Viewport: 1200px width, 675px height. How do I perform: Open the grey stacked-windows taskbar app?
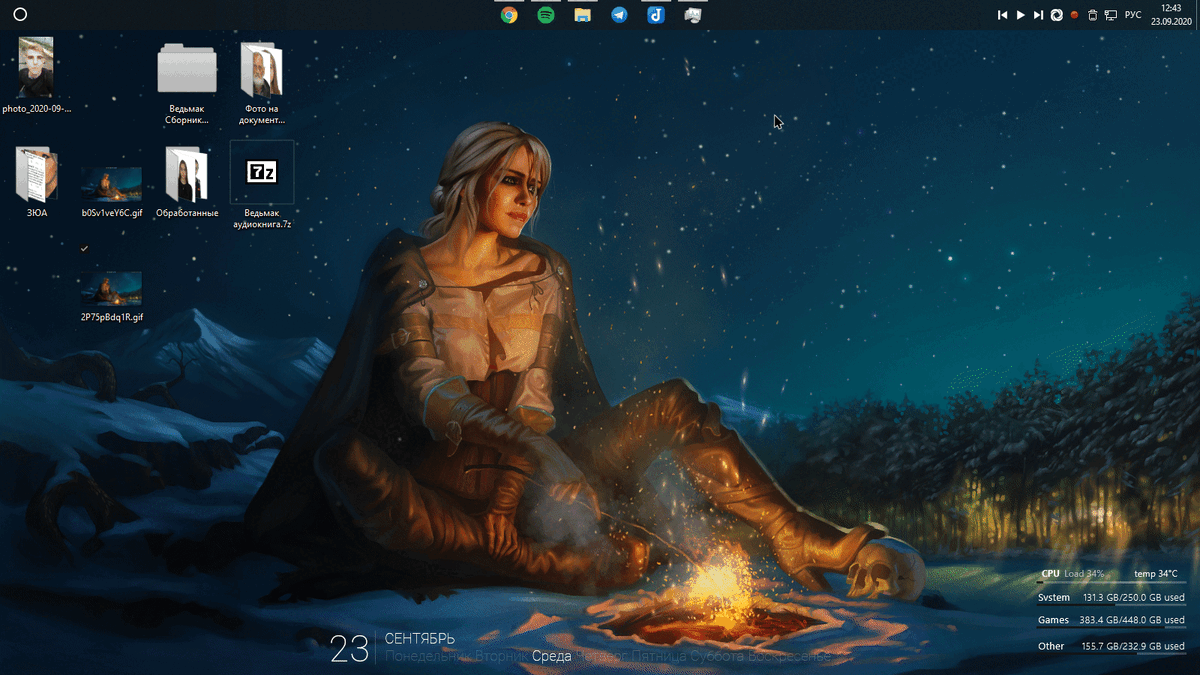tap(692, 15)
